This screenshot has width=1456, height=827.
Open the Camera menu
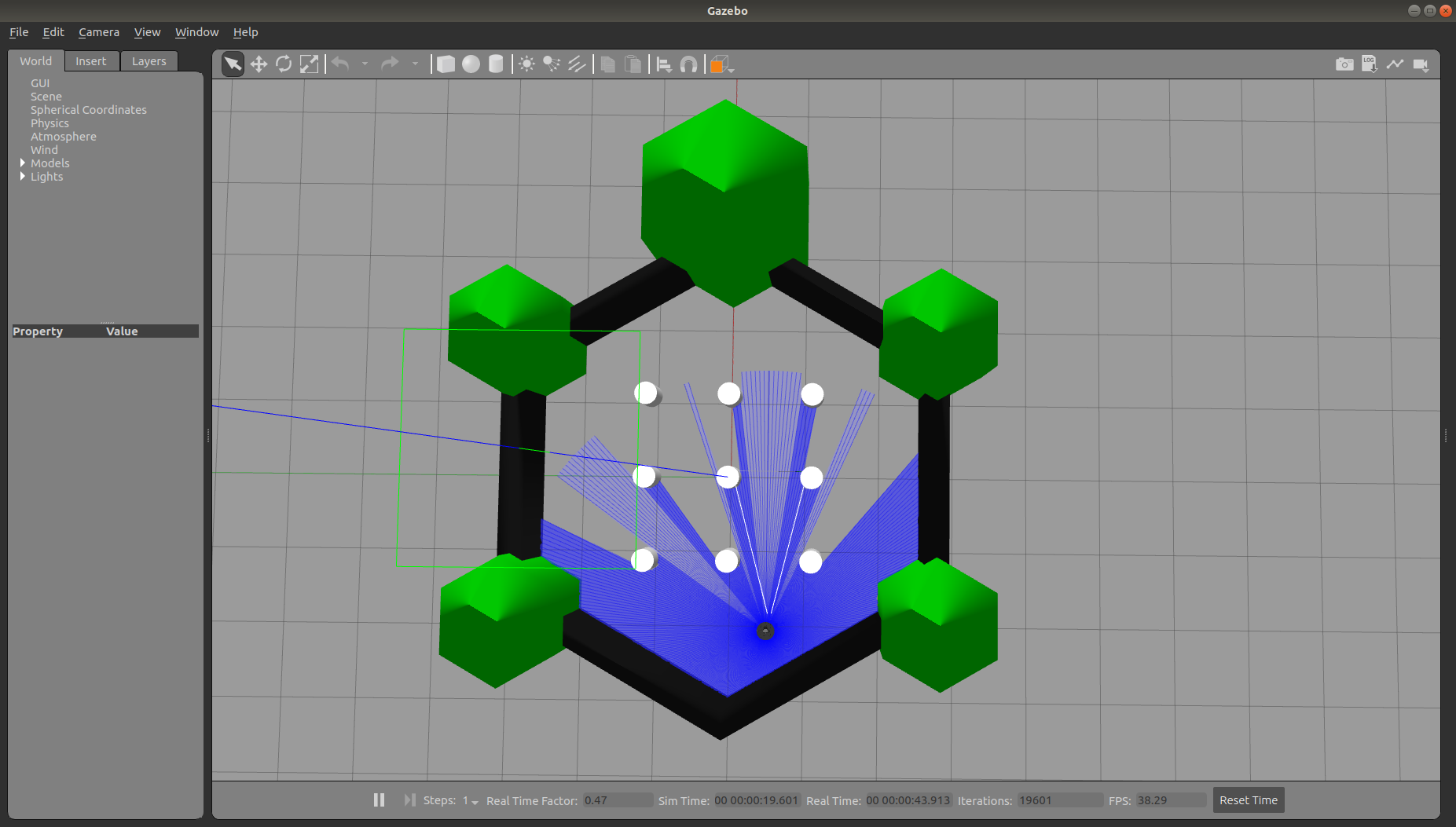coord(98,32)
